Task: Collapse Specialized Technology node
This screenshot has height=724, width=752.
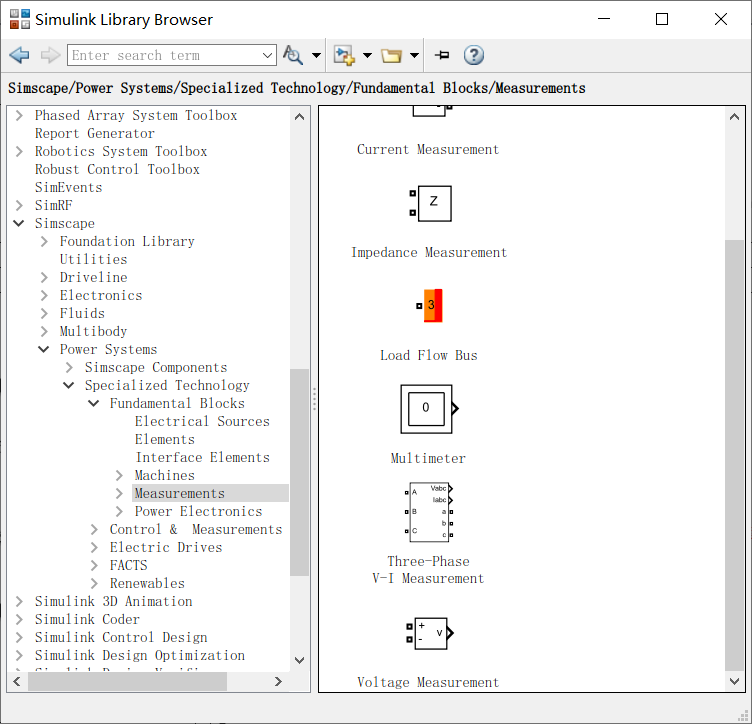Action: 69,385
